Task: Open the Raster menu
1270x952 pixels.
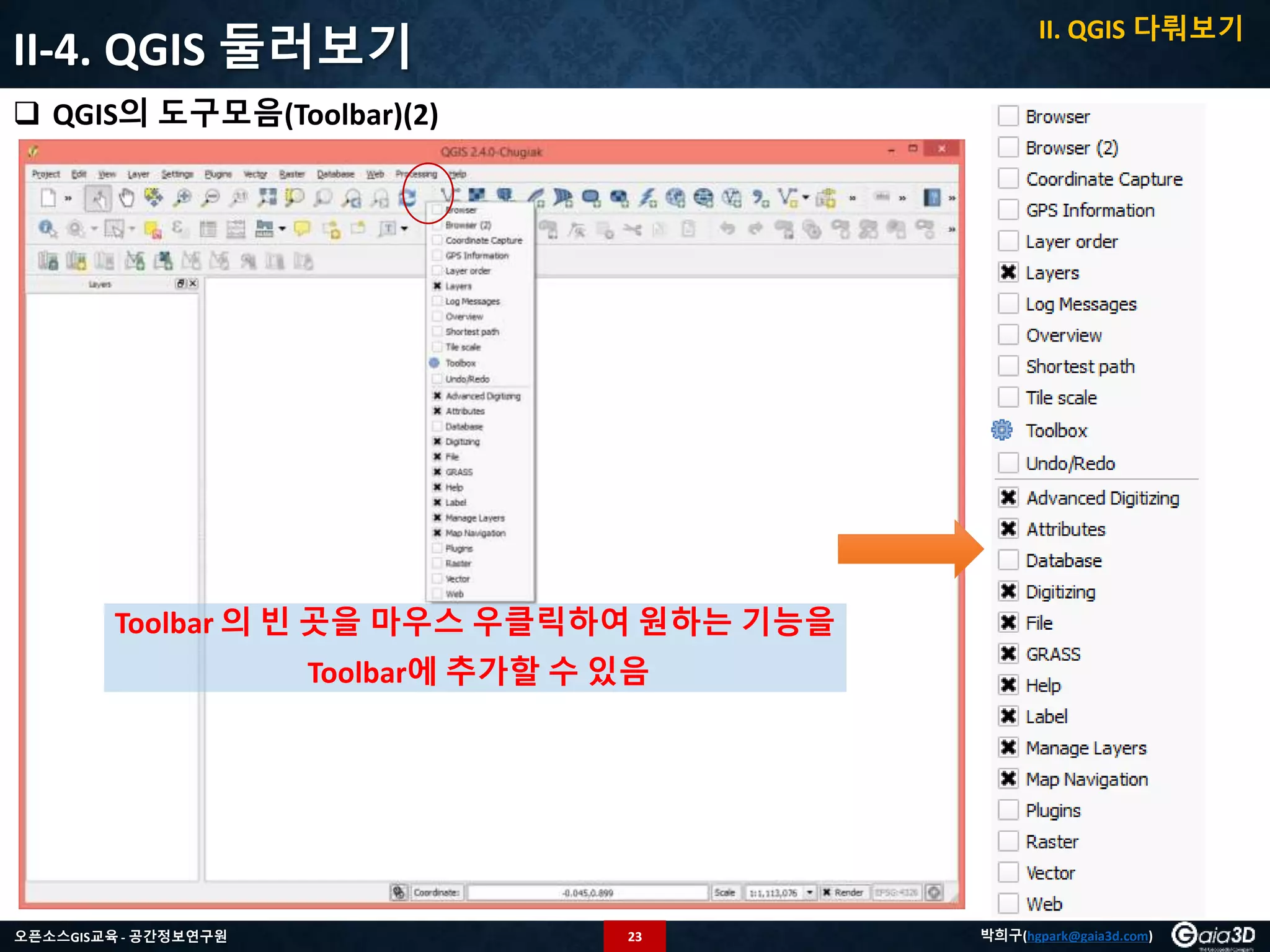Action: (291, 174)
